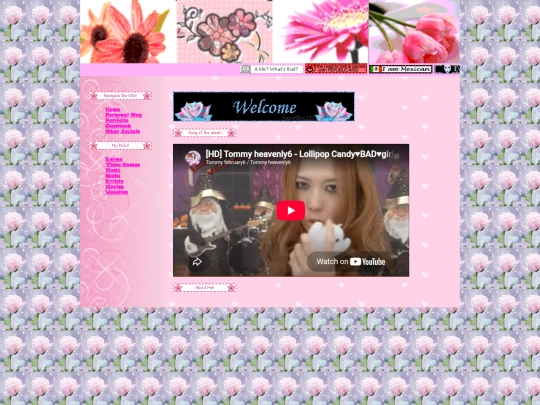Open the Music favorites link

point(113,170)
